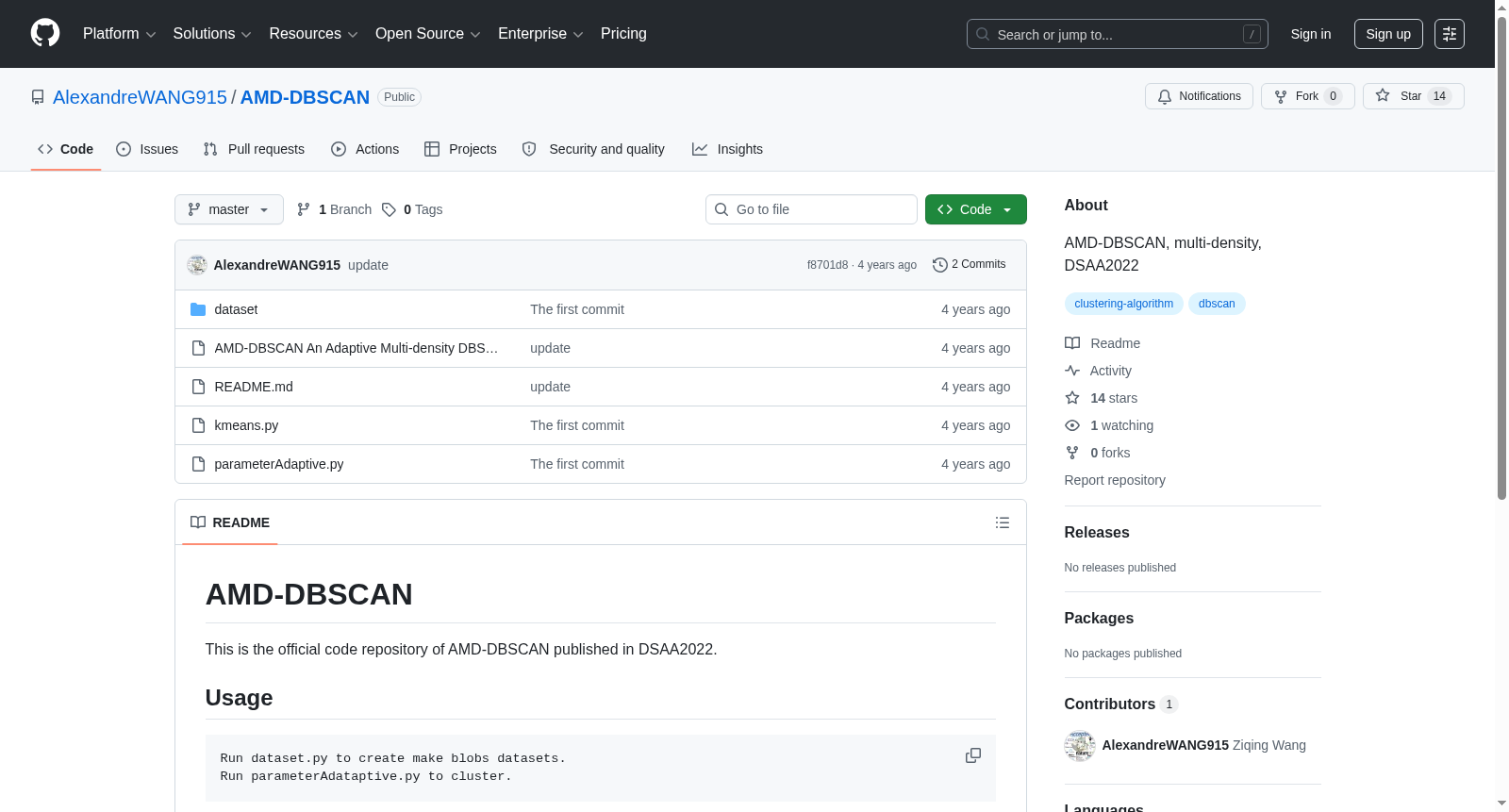This screenshot has height=812, width=1509.
Task: Expand the Resources menu
Action: coord(313,34)
